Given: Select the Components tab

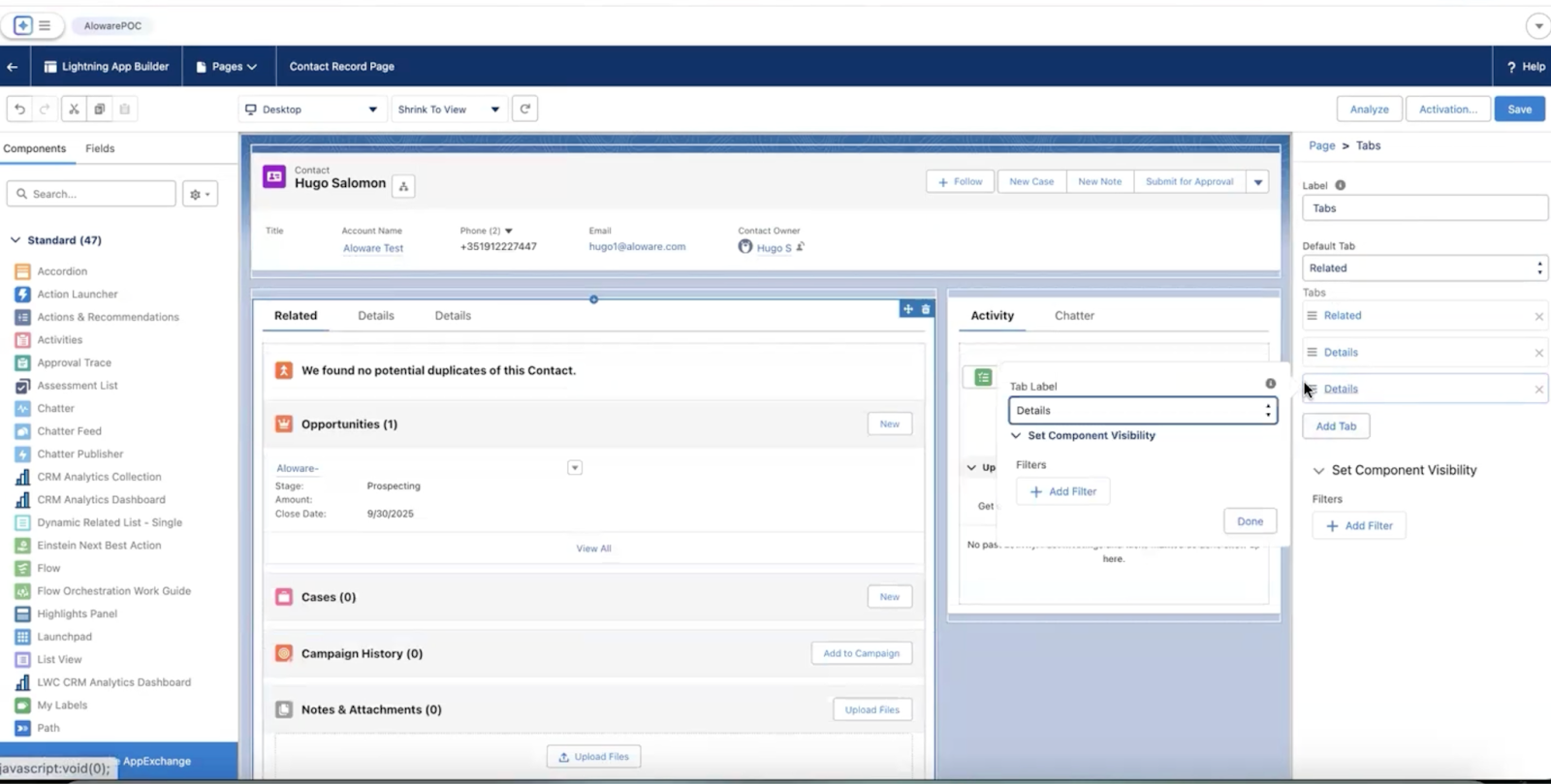Looking at the screenshot, I should [35, 148].
